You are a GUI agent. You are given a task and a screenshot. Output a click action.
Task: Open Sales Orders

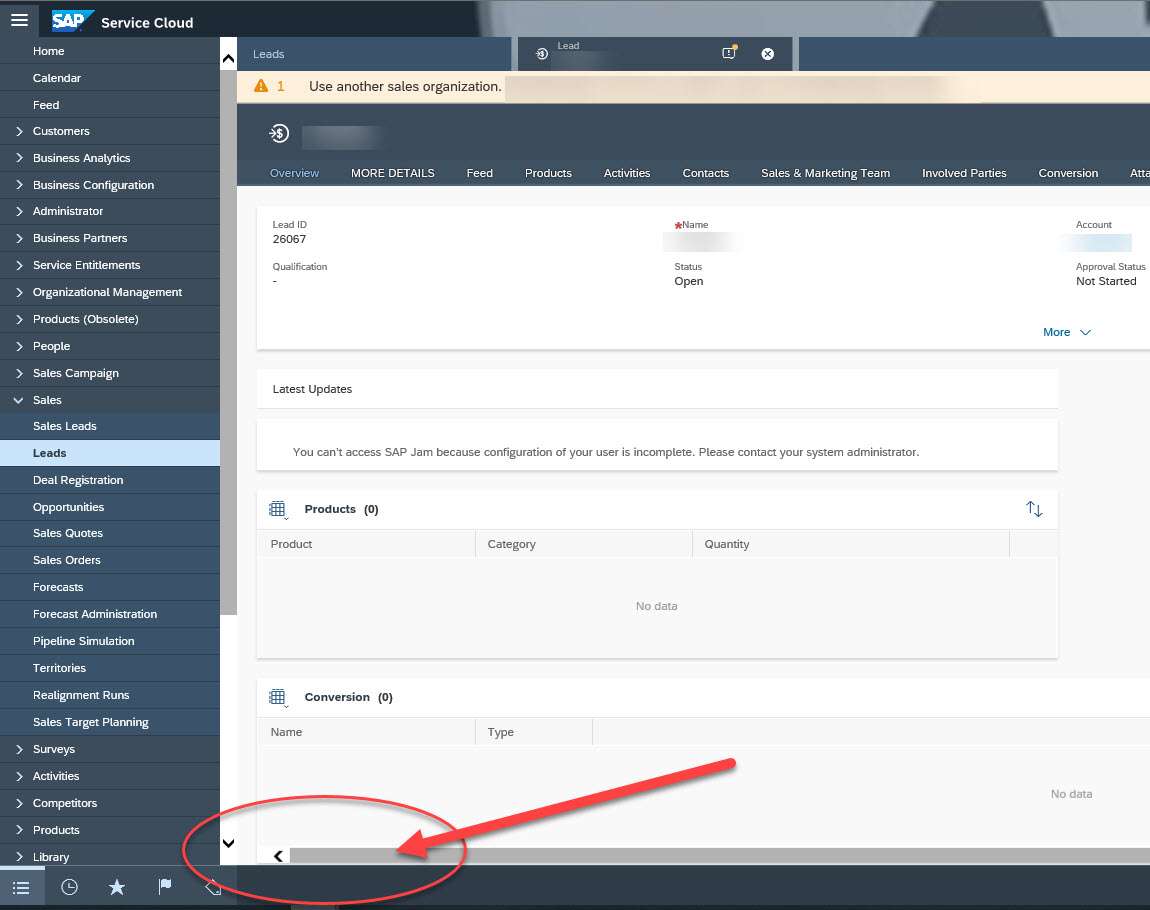[110, 560]
